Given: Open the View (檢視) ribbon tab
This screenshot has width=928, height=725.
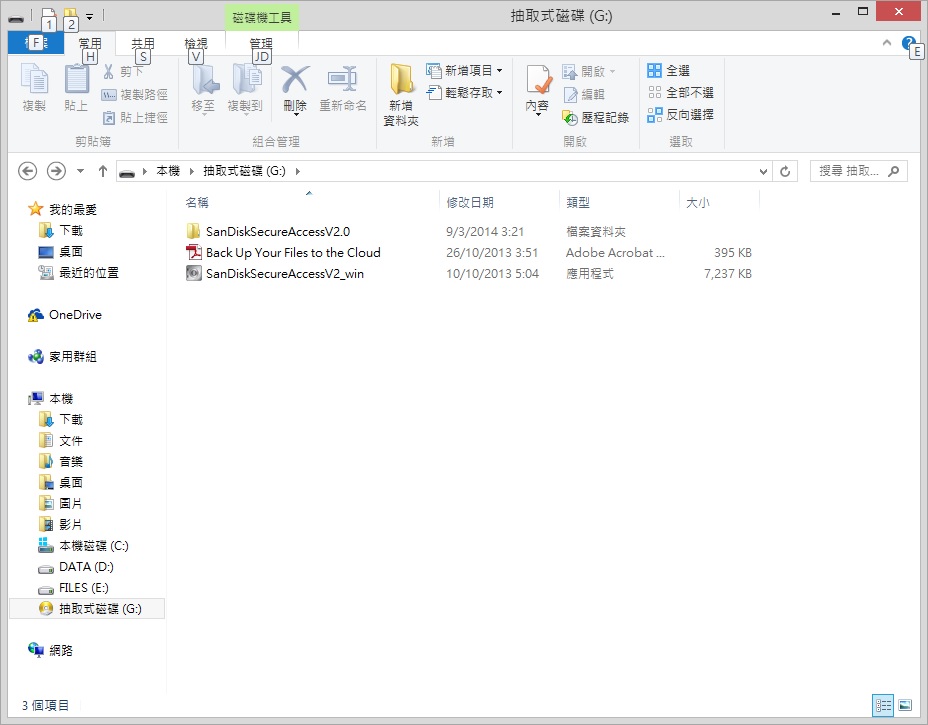Looking at the screenshot, I should coord(196,44).
